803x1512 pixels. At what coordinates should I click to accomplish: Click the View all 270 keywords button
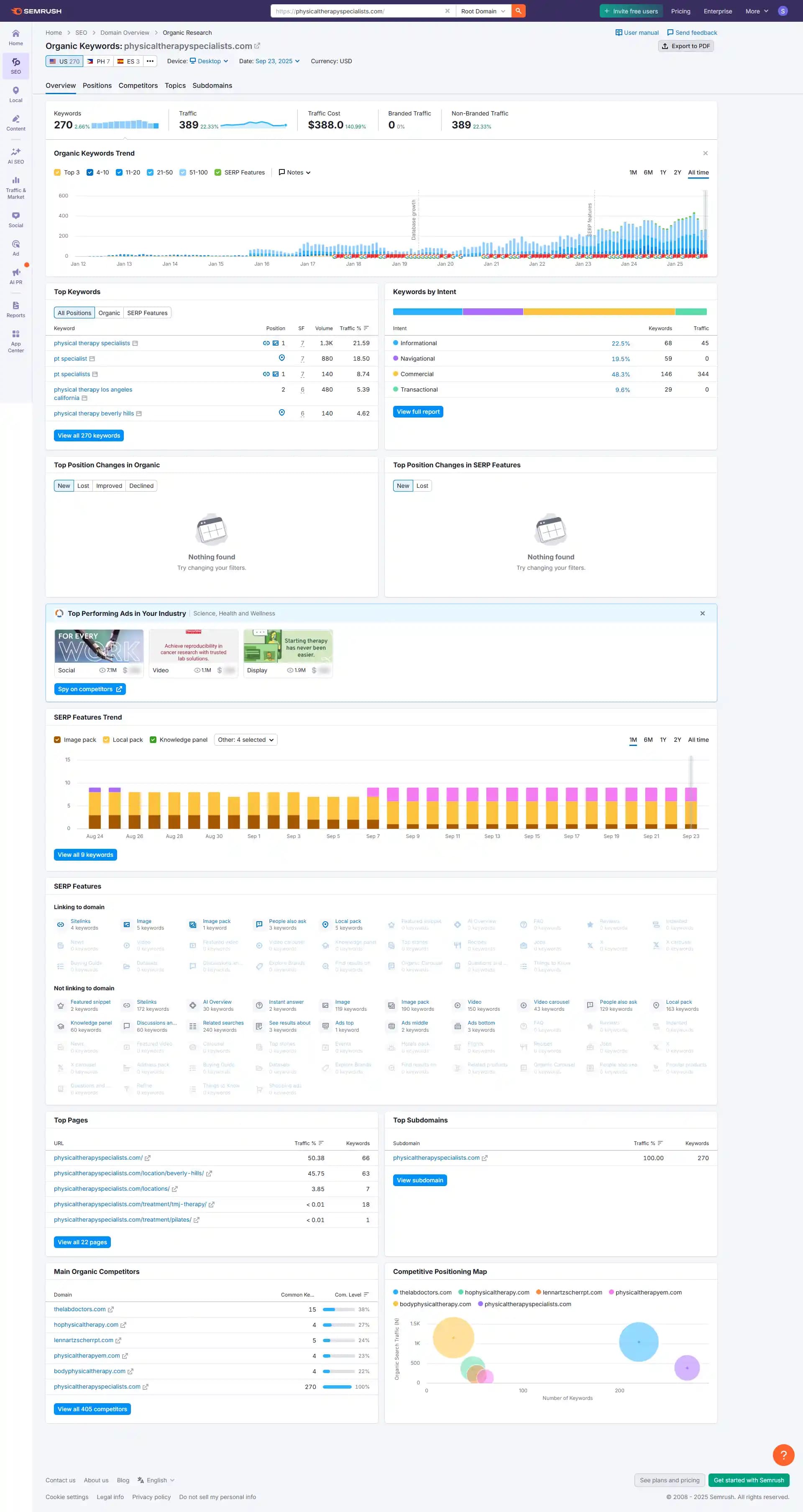click(x=89, y=436)
